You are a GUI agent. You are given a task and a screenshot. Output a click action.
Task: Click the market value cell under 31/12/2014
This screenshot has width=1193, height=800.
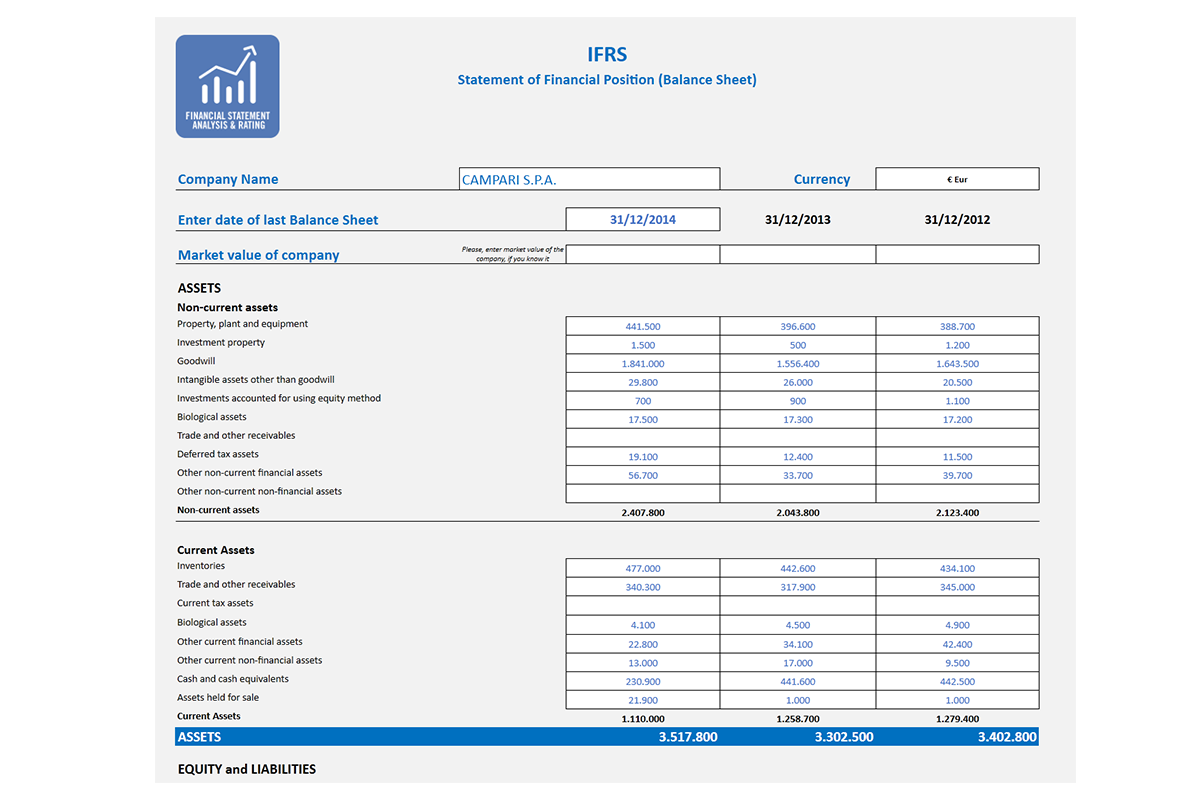643,254
